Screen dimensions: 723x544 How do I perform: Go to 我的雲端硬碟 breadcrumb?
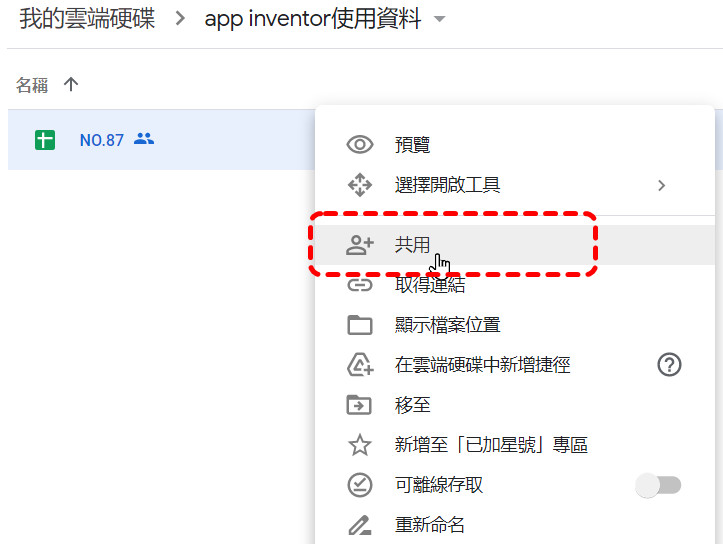[87, 19]
